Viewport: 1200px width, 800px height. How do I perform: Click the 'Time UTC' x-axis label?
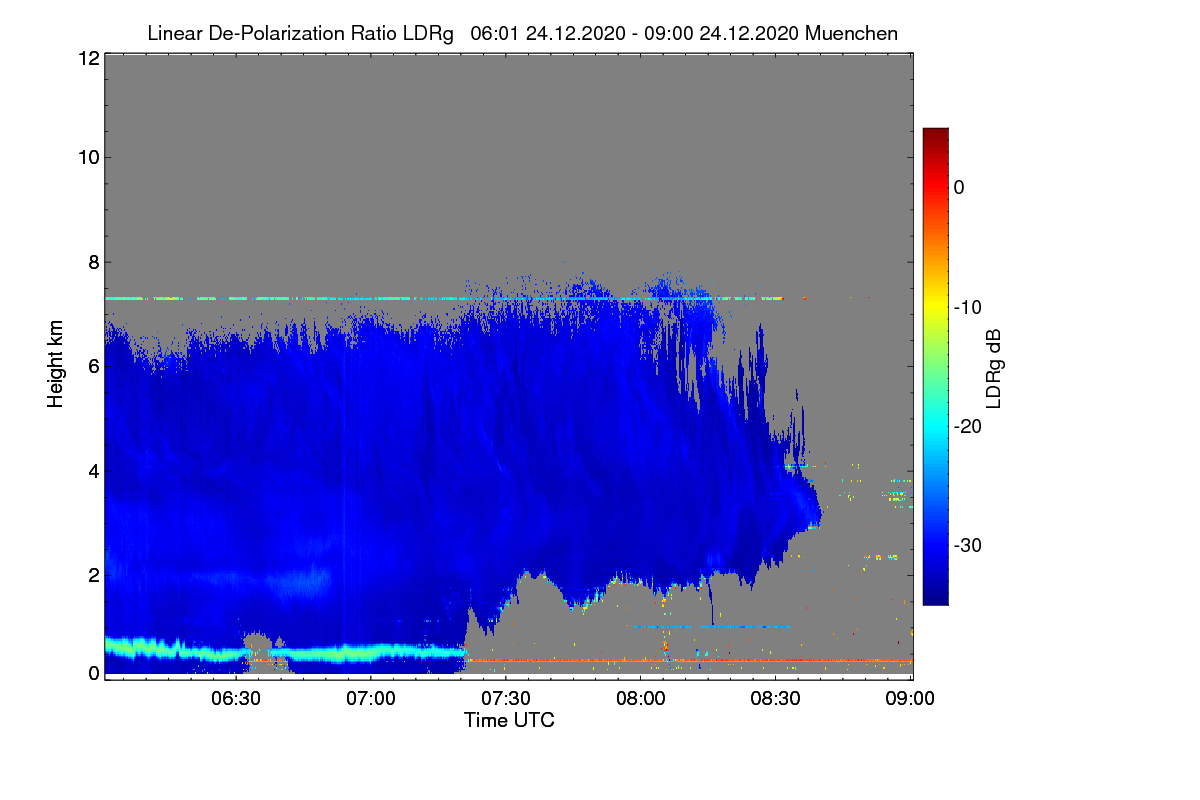pyautogui.click(x=509, y=719)
